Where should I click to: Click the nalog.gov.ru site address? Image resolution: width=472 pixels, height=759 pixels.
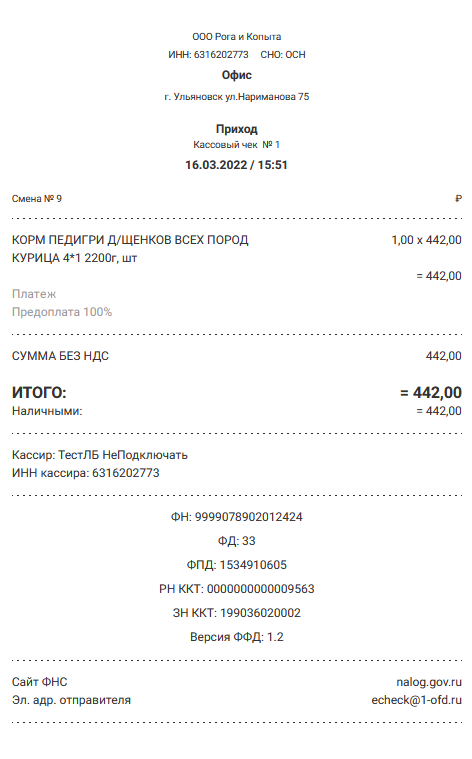(x=428, y=682)
